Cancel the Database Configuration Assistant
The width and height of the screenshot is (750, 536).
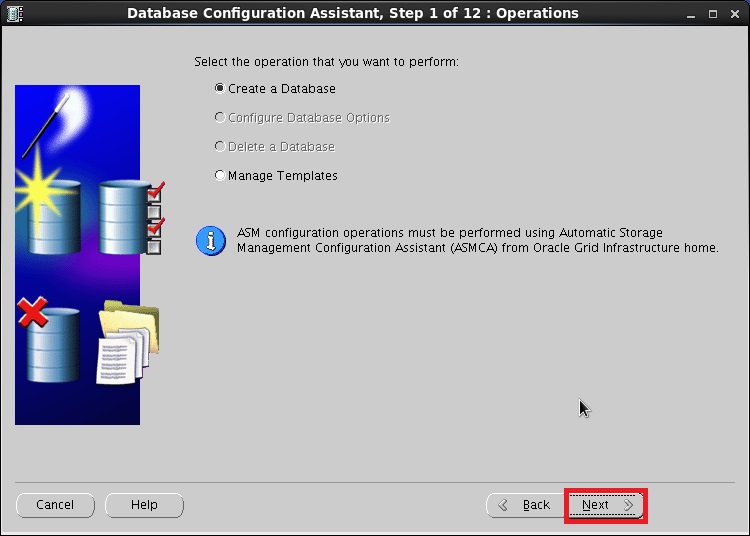pyautogui.click(x=55, y=505)
